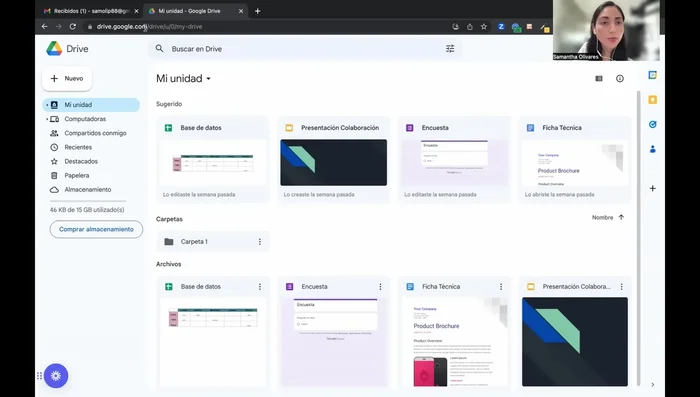The height and width of the screenshot is (397, 700).
Task: Open Contacts side panel icon
Action: [652, 149]
